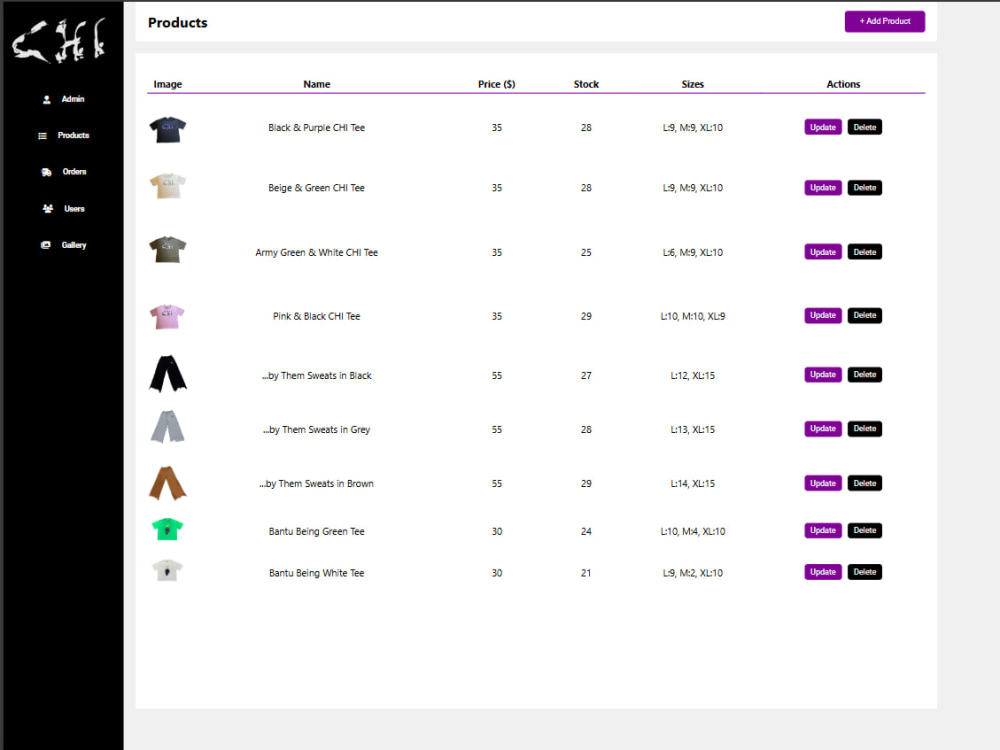
Task: Delete the Bantu Being White Tee
Action: [x=864, y=572]
